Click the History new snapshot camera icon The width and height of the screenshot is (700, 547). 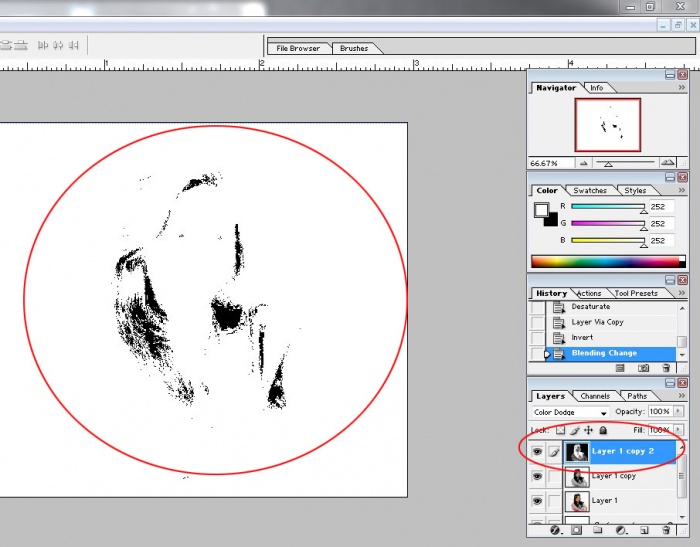[x=643, y=368]
